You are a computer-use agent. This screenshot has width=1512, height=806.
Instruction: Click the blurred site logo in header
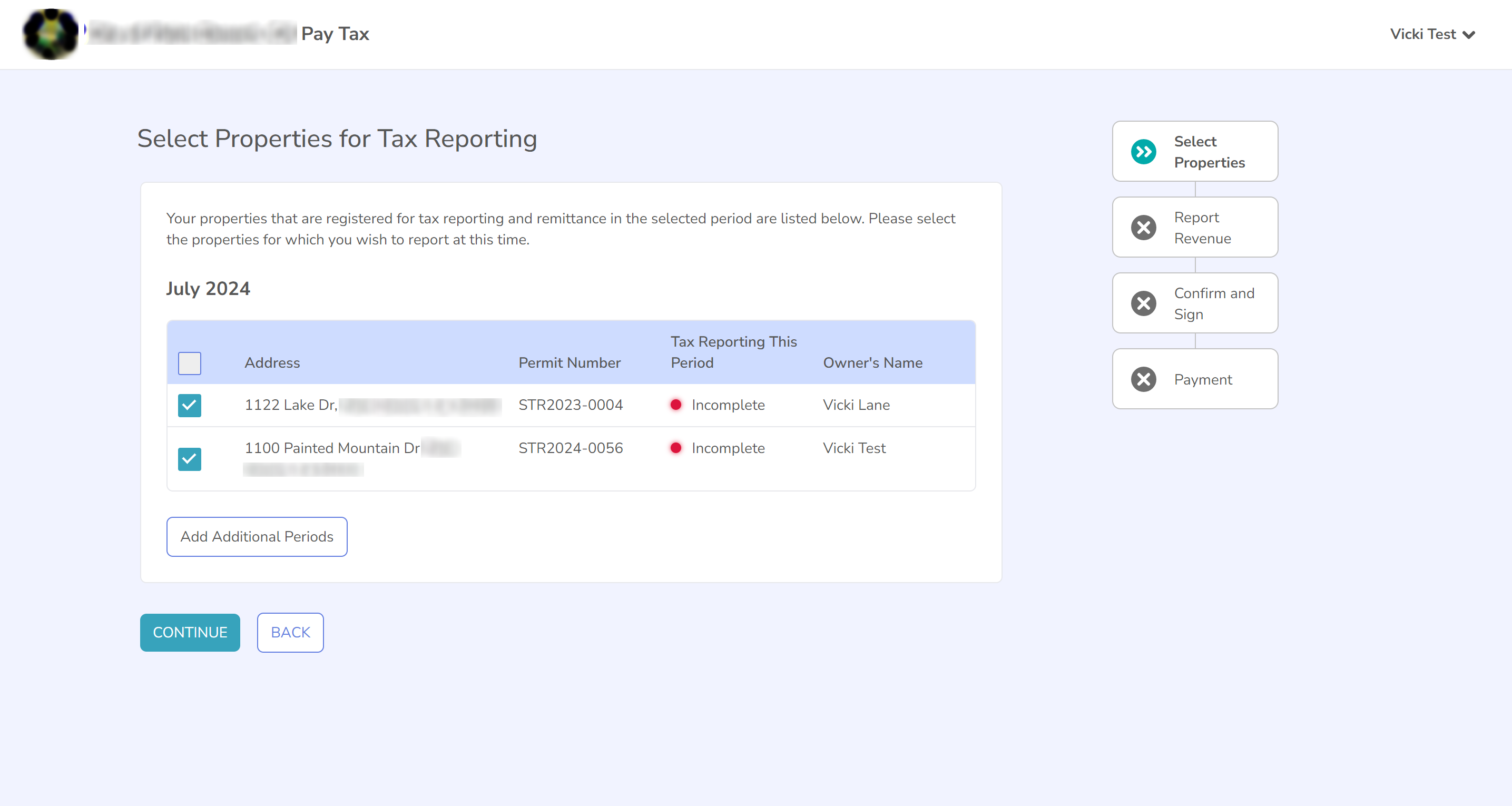tap(51, 34)
